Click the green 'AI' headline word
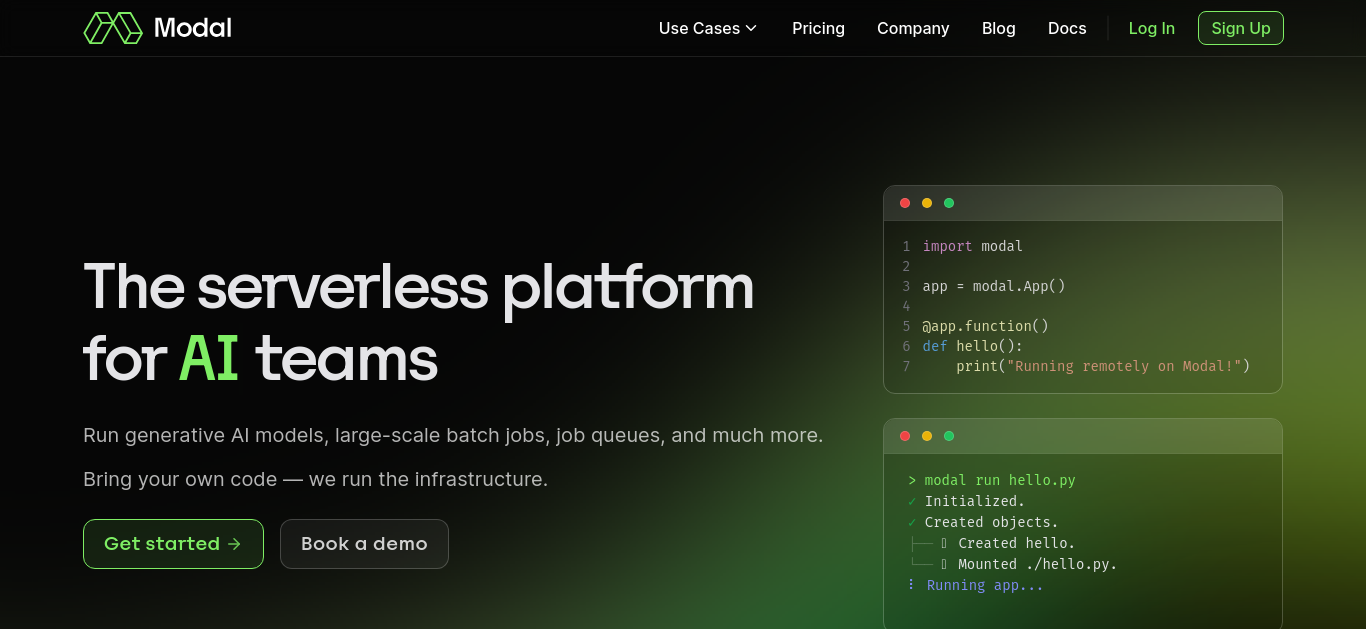Image resolution: width=1366 pixels, height=629 pixels. [209, 358]
